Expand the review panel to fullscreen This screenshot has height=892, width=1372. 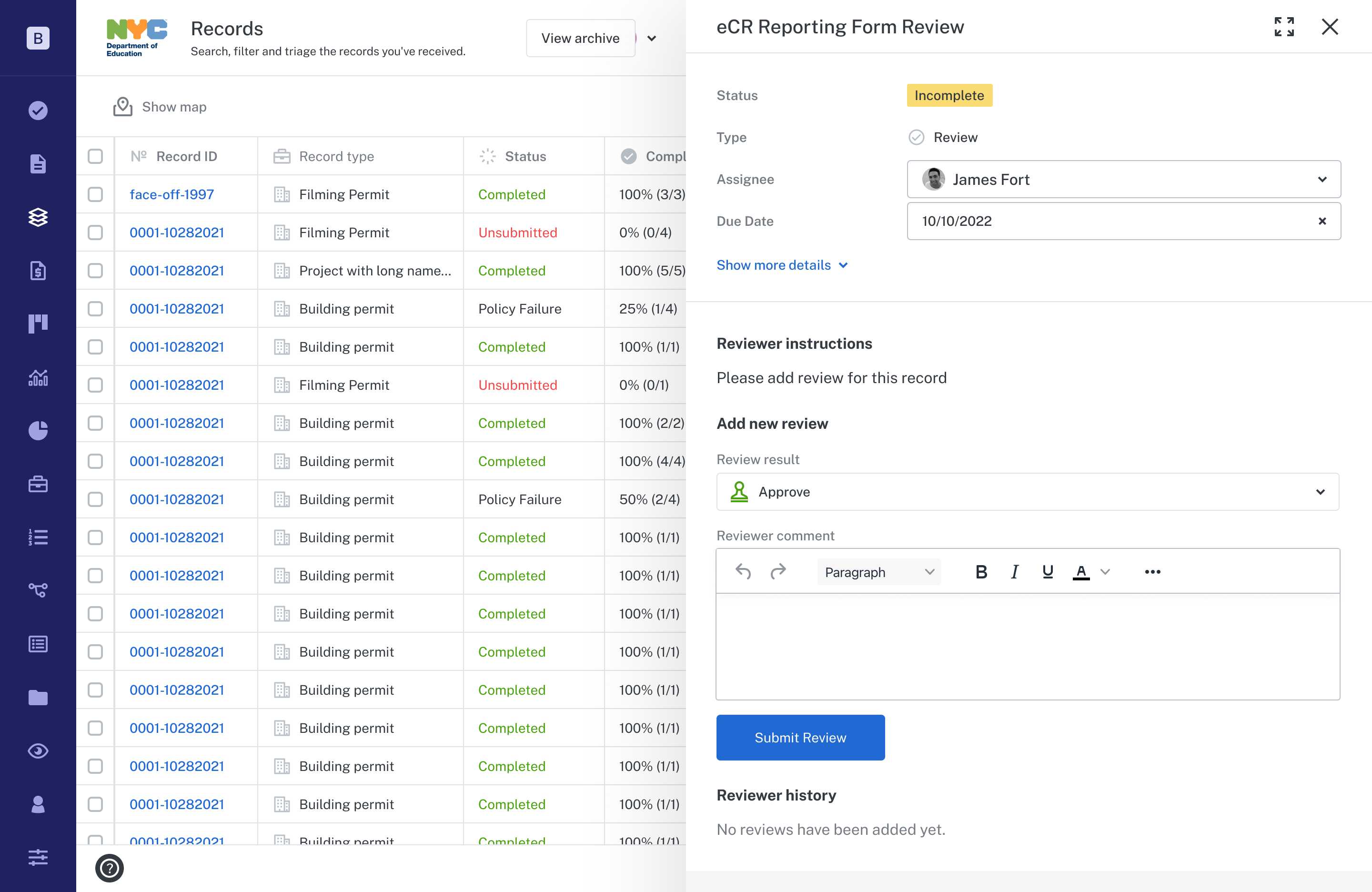click(1284, 27)
